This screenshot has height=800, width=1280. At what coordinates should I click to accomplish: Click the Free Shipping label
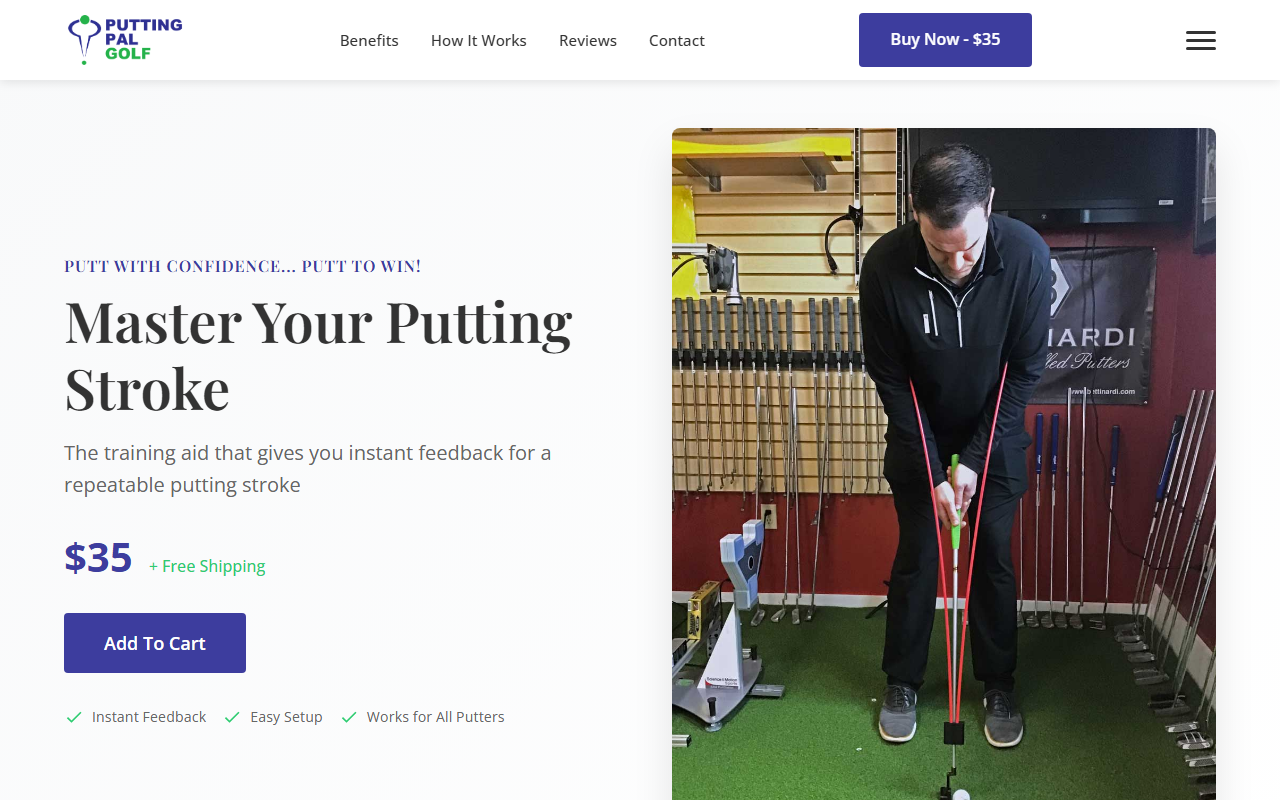tap(206, 565)
